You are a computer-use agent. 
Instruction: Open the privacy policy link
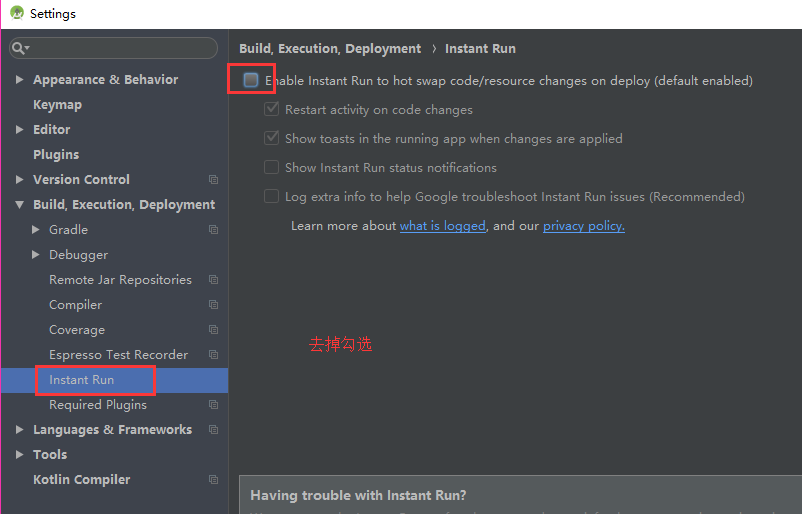pyautogui.click(x=584, y=226)
